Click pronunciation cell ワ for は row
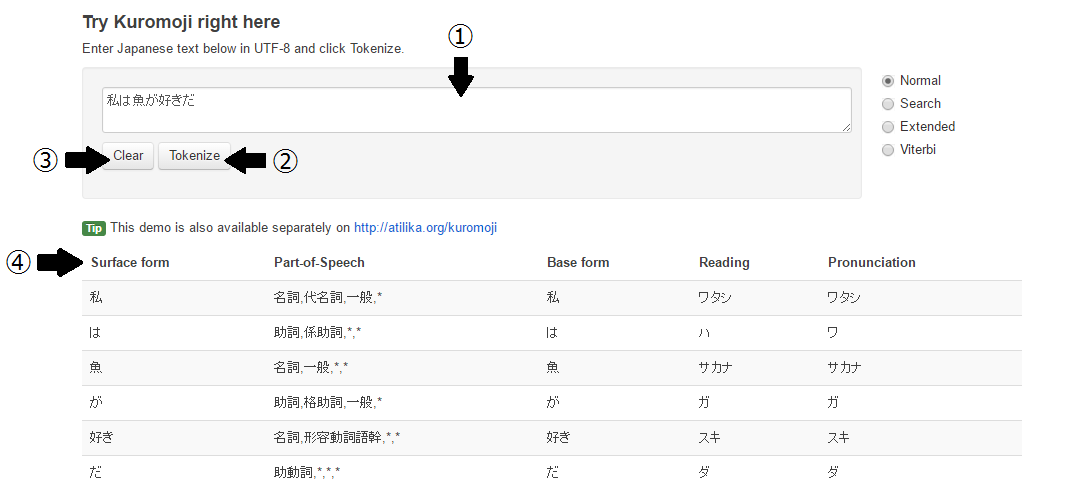The height and width of the screenshot is (501, 1073). pyautogui.click(x=833, y=333)
